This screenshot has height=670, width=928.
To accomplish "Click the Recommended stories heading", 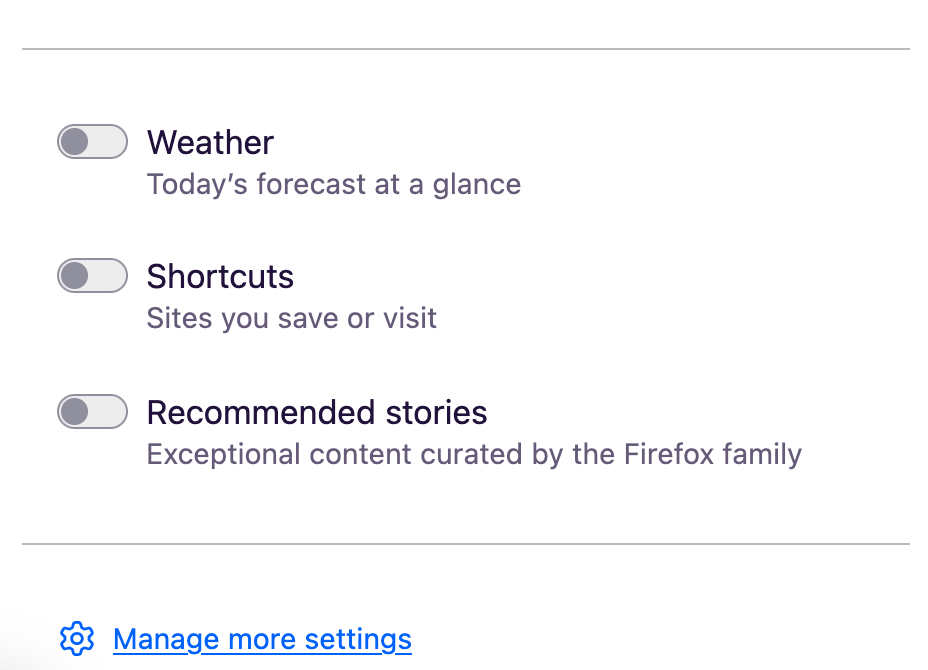I will tap(317, 413).
